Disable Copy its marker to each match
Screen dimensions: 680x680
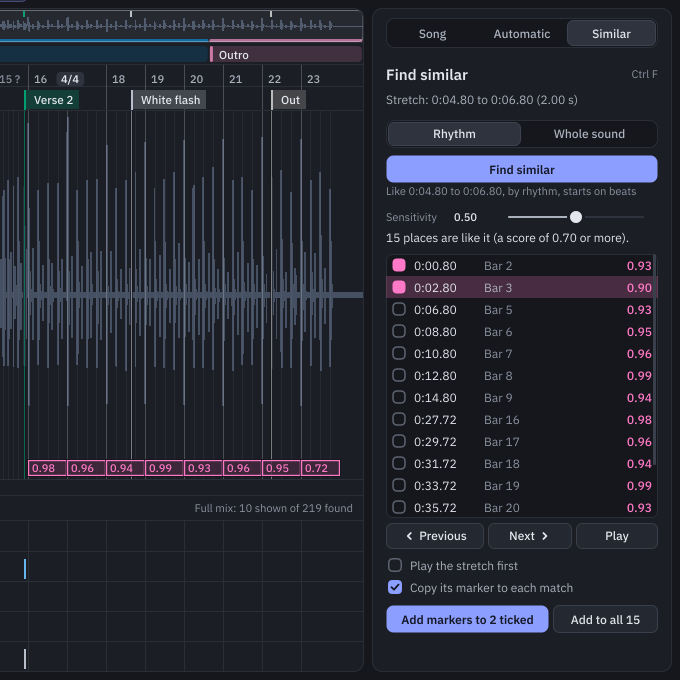coord(395,588)
